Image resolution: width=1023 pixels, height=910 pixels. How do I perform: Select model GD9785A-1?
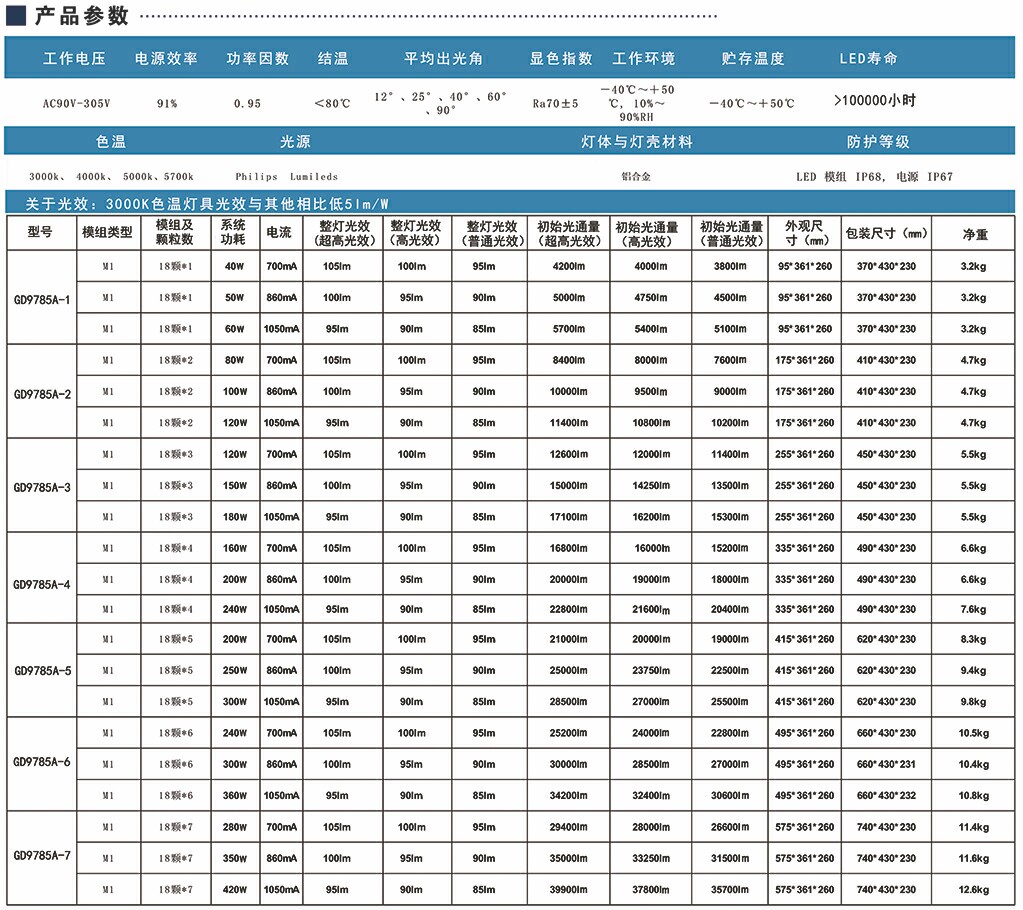pyautogui.click(x=42, y=300)
